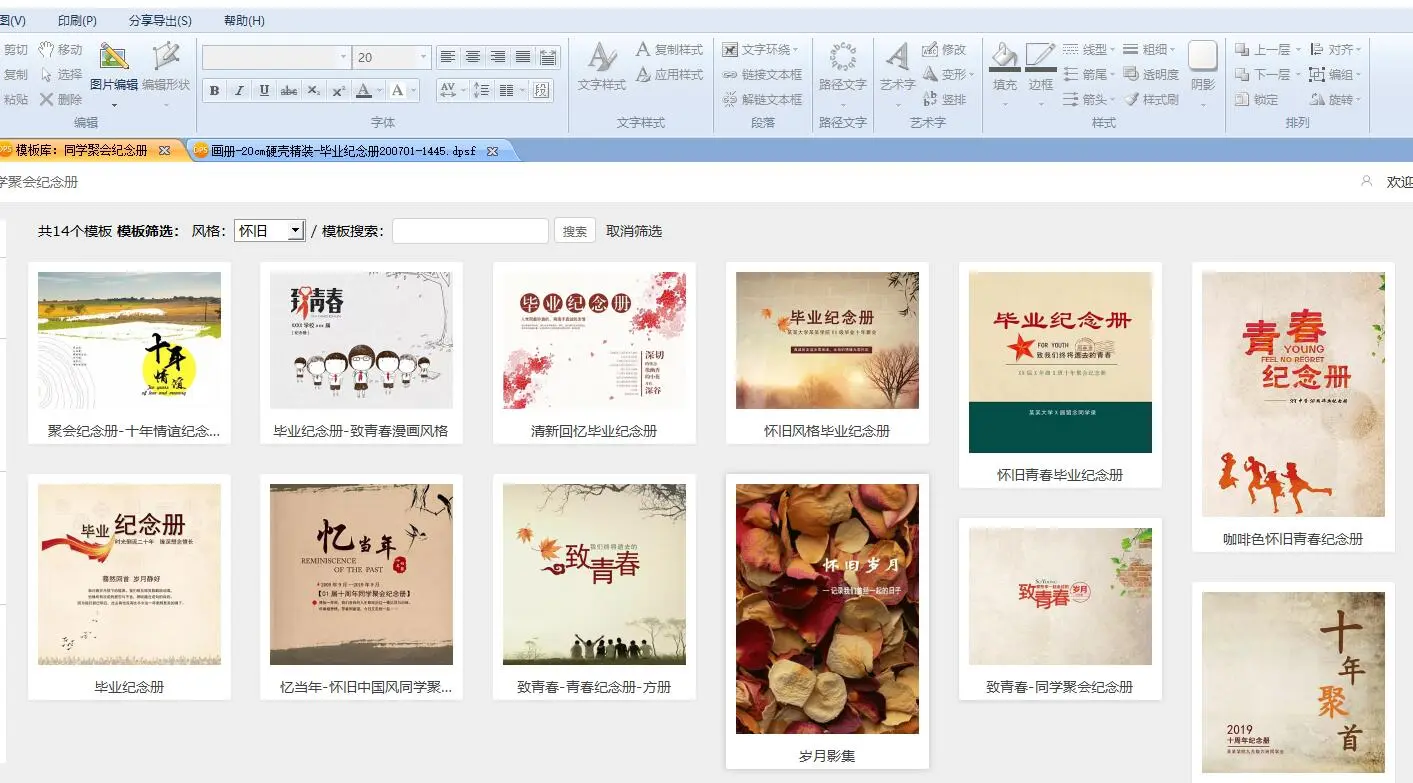Toggle underline text formatting
This screenshot has height=783, width=1413.
[264, 91]
